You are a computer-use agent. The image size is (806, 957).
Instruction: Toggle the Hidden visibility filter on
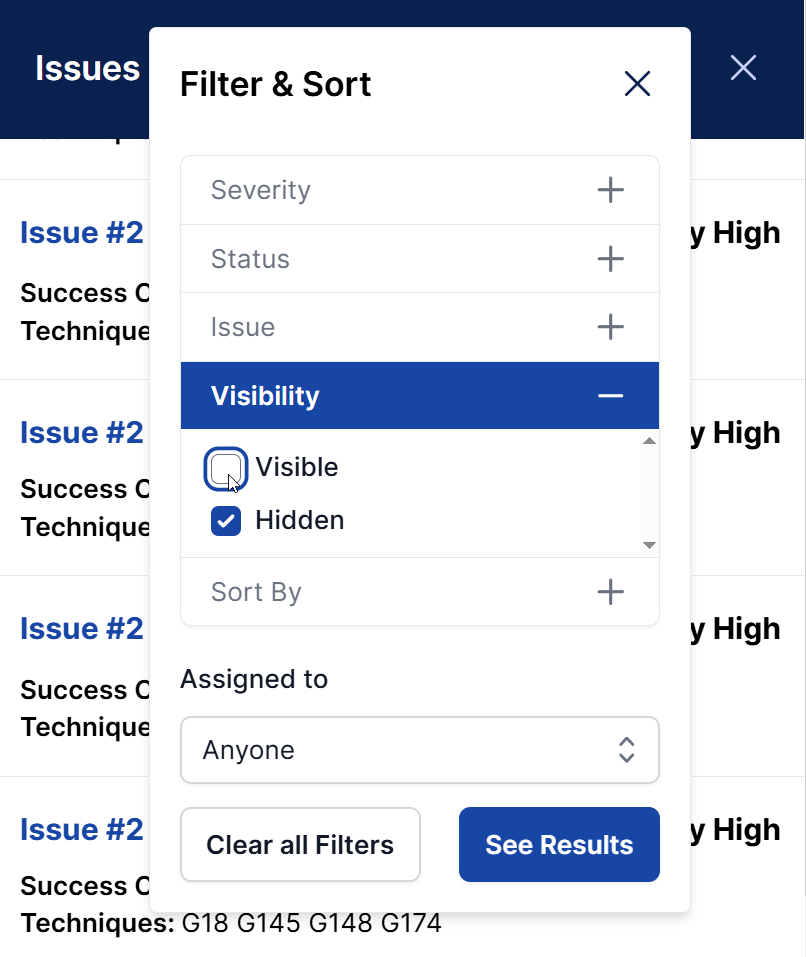pyautogui.click(x=225, y=520)
